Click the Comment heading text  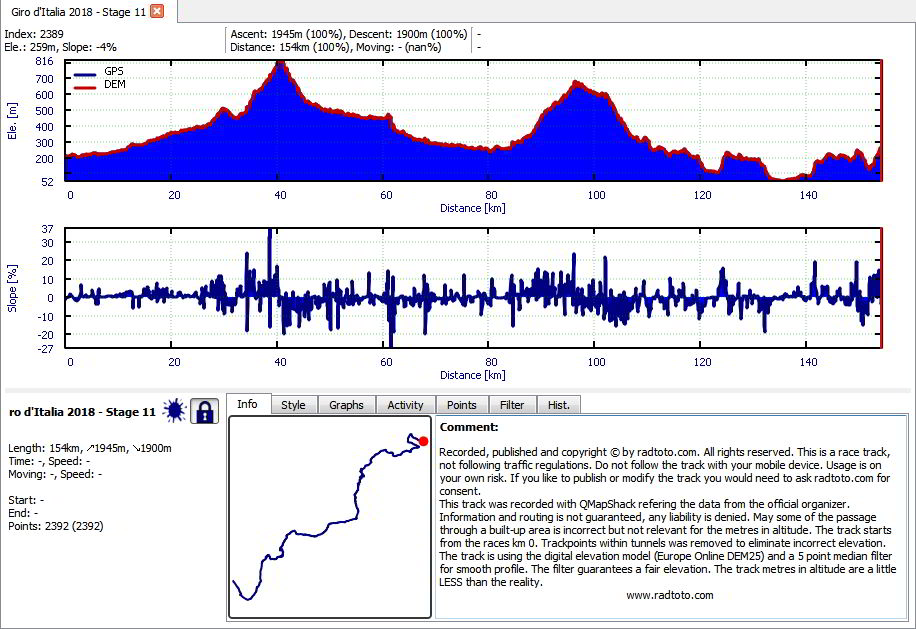469,427
